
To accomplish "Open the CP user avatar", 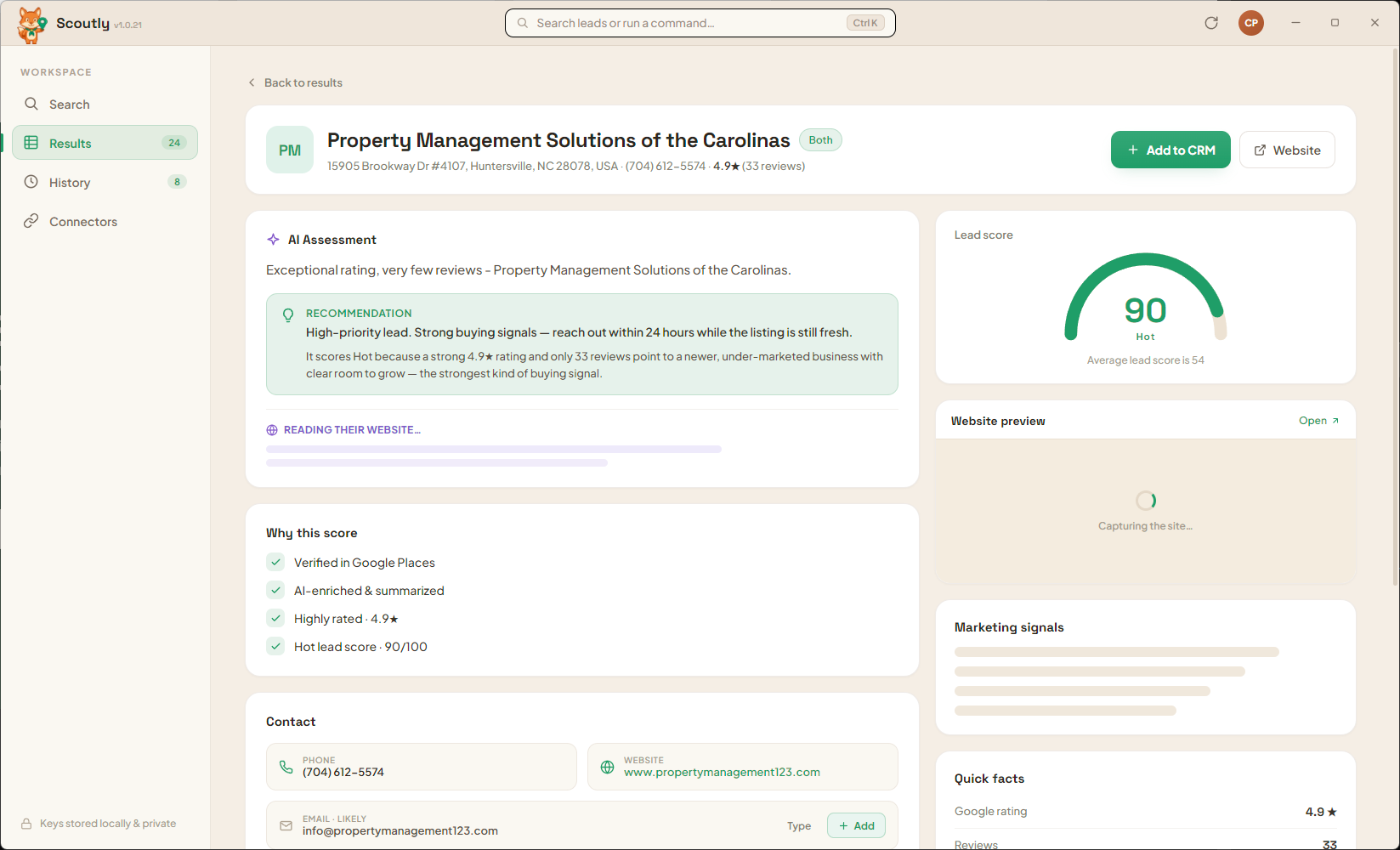I will coord(1251,23).
